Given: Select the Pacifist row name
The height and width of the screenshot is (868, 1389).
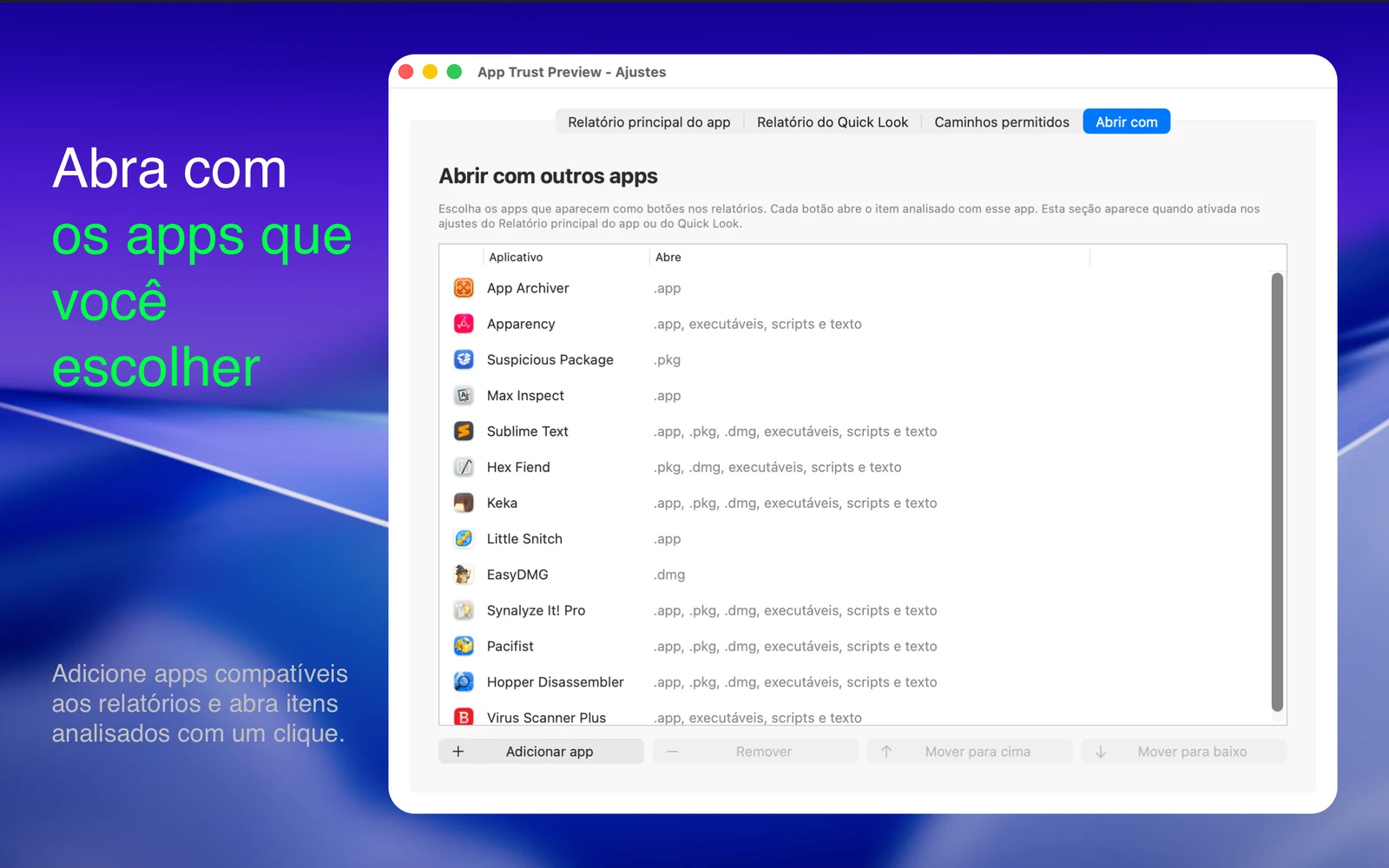Looking at the screenshot, I should (x=510, y=646).
